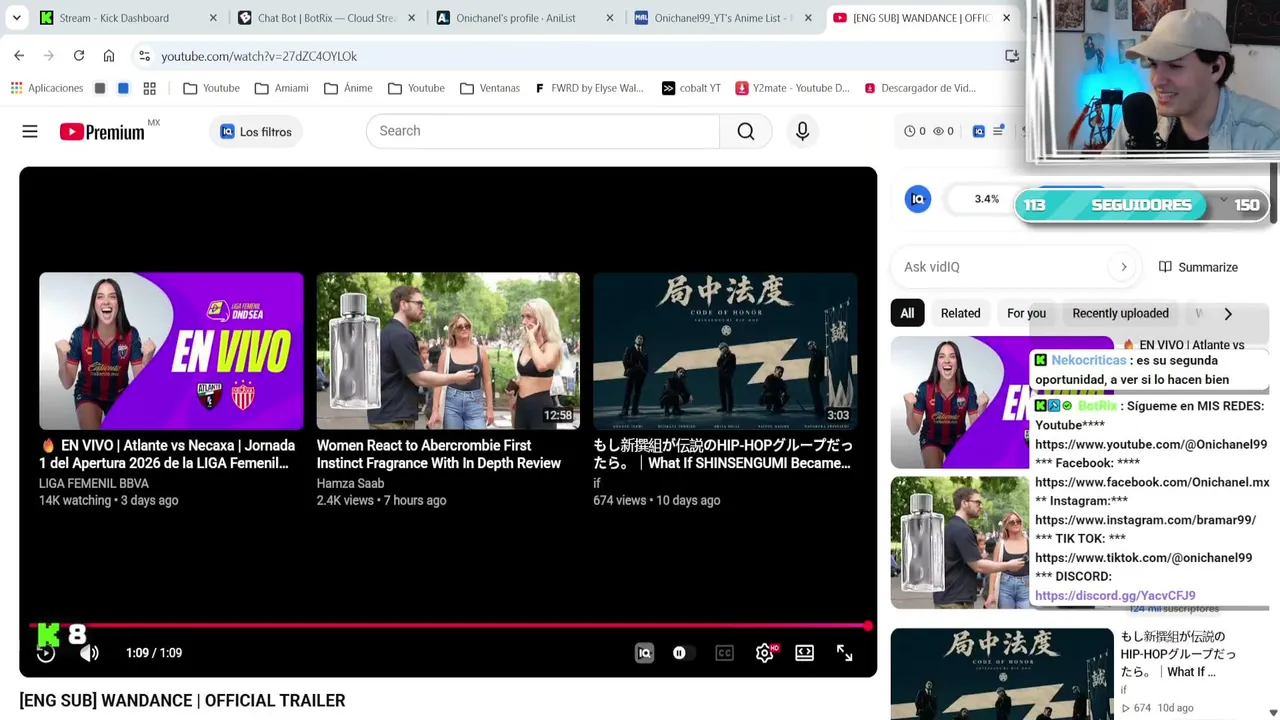This screenshot has height=720, width=1280.
Task: Switch to the Chat Bot BotRix tab
Action: pos(327,18)
